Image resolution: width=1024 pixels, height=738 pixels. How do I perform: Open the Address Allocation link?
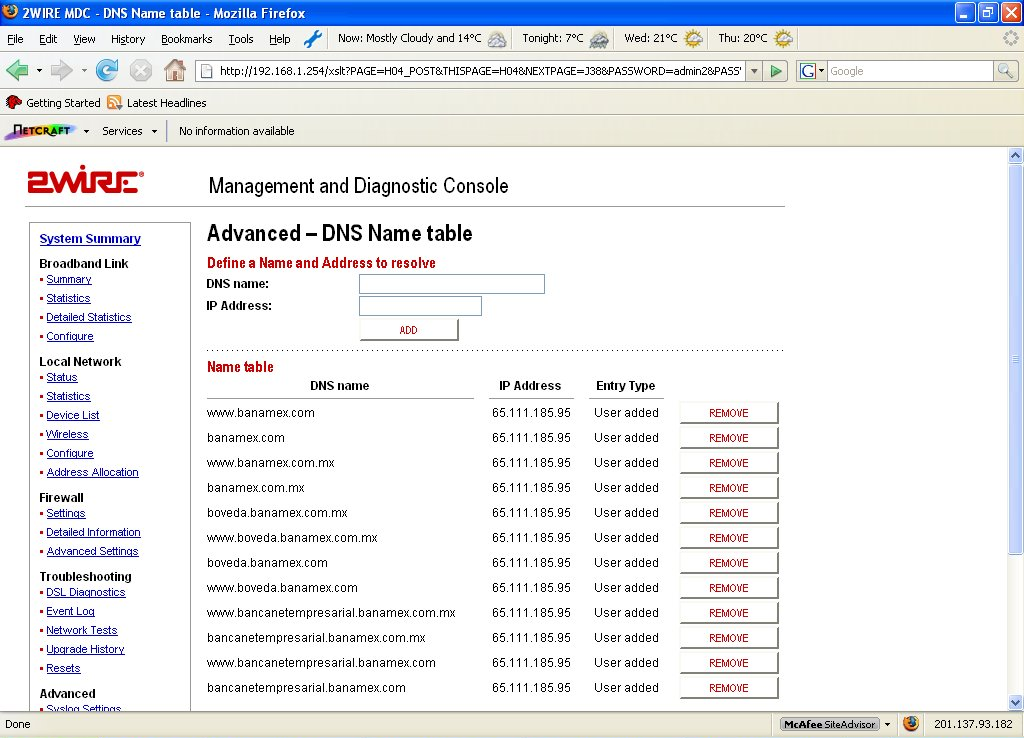point(92,472)
